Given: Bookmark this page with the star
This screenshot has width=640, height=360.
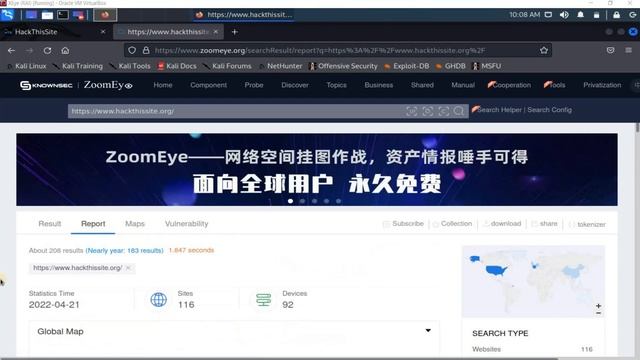Looking at the screenshot, I should [x=544, y=50].
